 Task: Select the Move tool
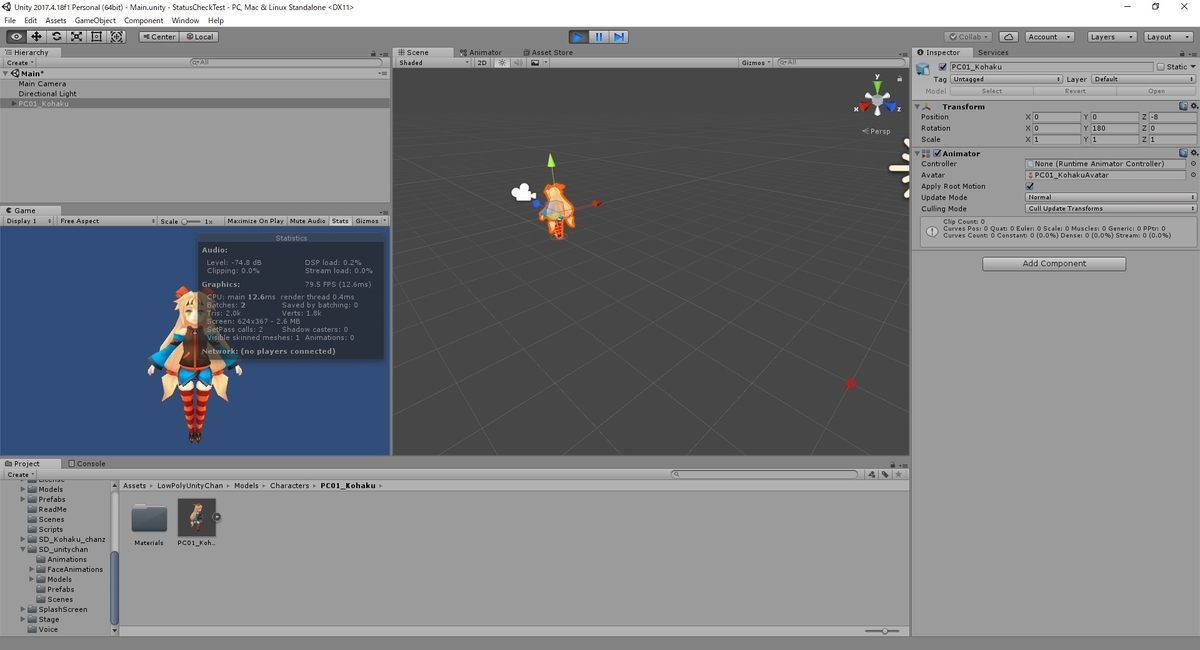[36, 37]
